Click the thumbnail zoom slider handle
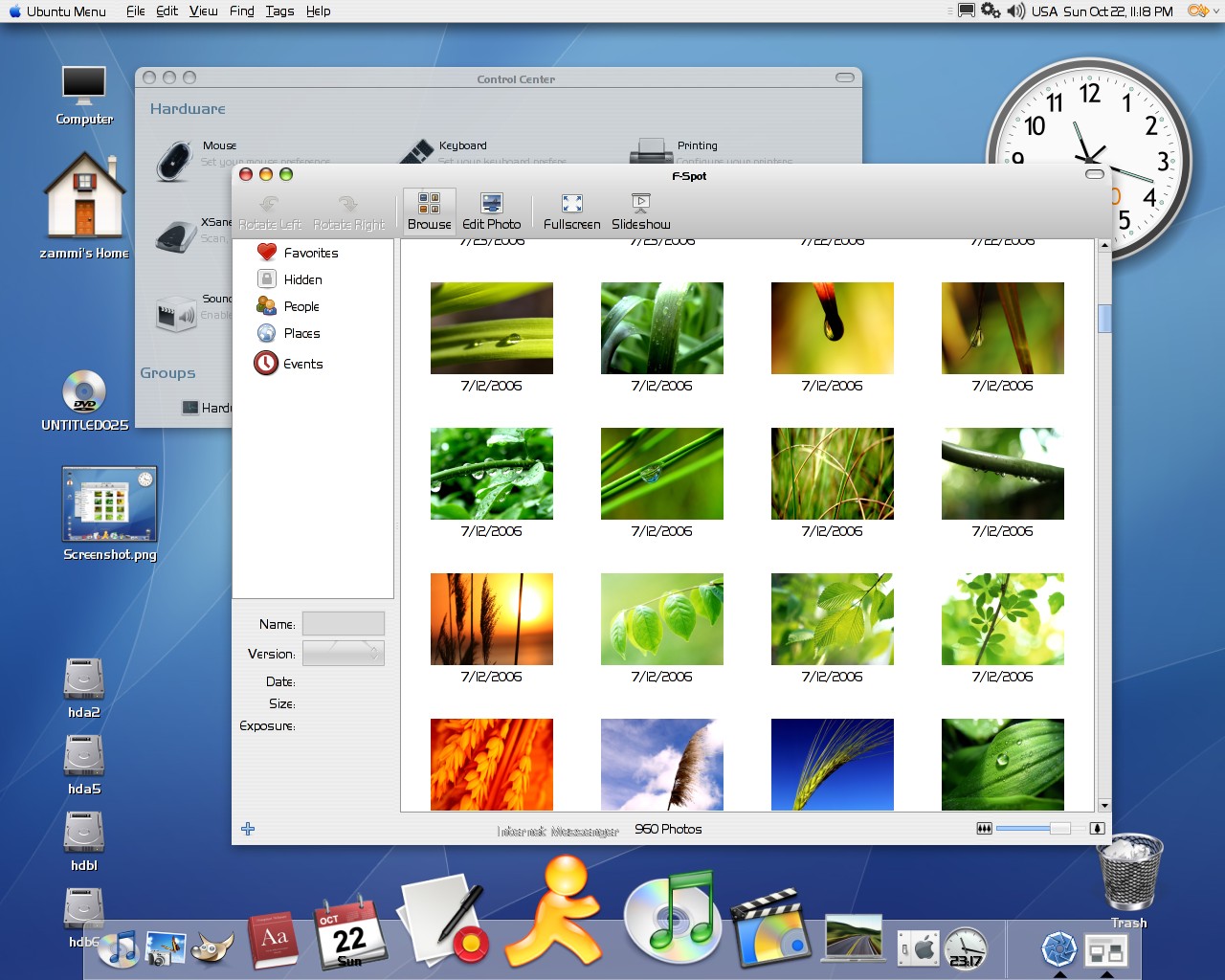Image resolution: width=1225 pixels, height=980 pixels. click(1059, 829)
